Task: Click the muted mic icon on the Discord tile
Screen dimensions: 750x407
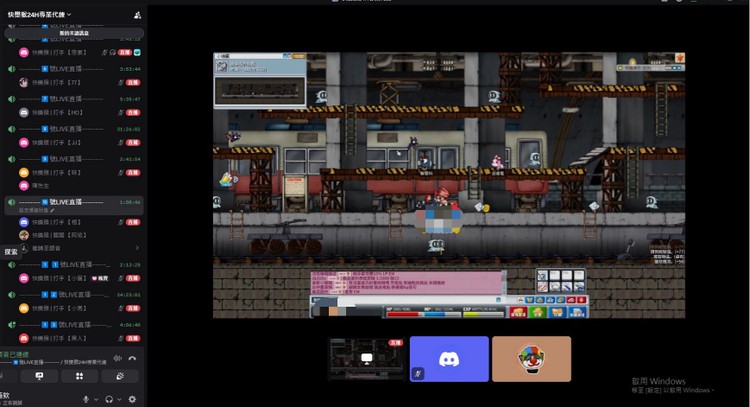Action: [418, 374]
